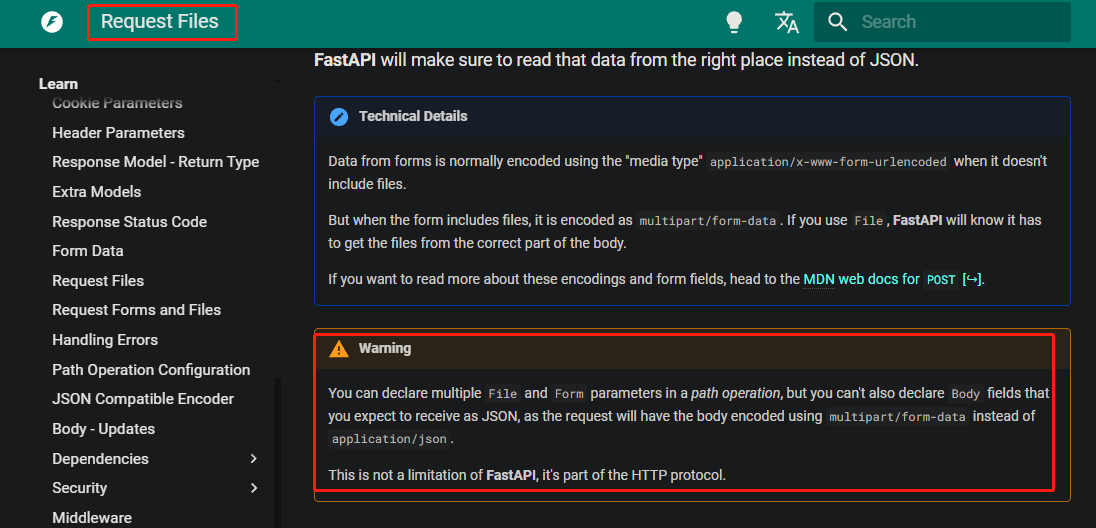
Task: Open the language translation selector
Action: (787, 22)
